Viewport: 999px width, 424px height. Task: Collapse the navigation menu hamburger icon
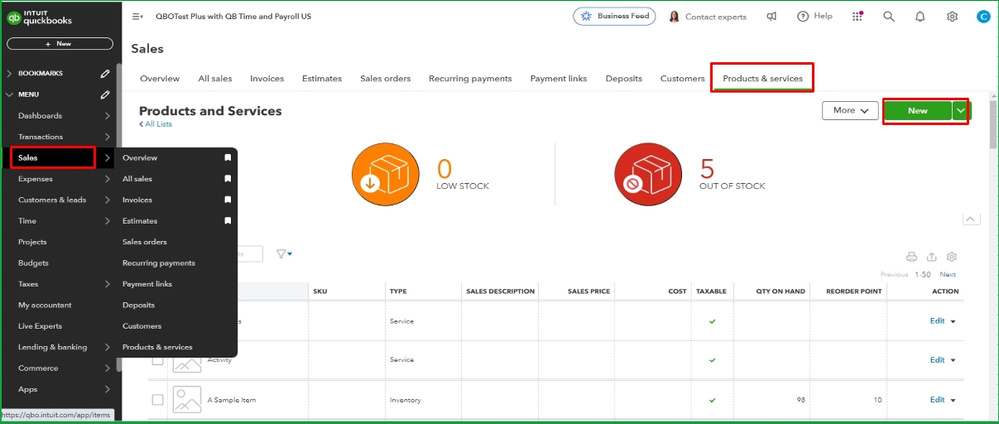tap(137, 17)
